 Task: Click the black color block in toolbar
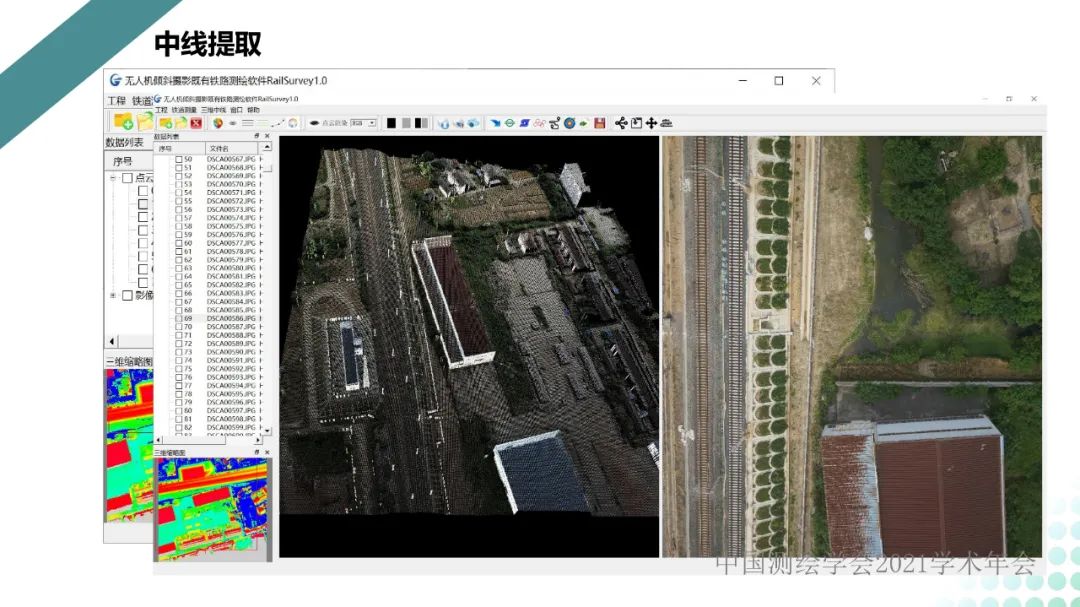point(392,123)
